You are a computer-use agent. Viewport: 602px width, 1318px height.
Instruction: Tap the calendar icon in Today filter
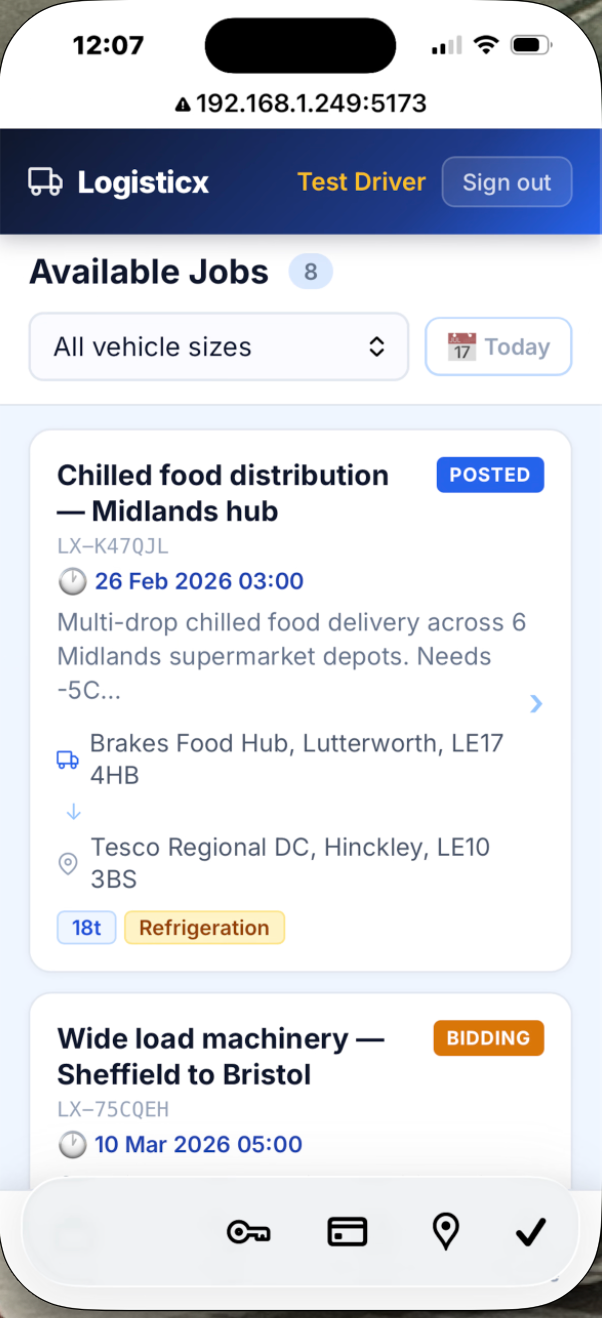[x=461, y=347]
